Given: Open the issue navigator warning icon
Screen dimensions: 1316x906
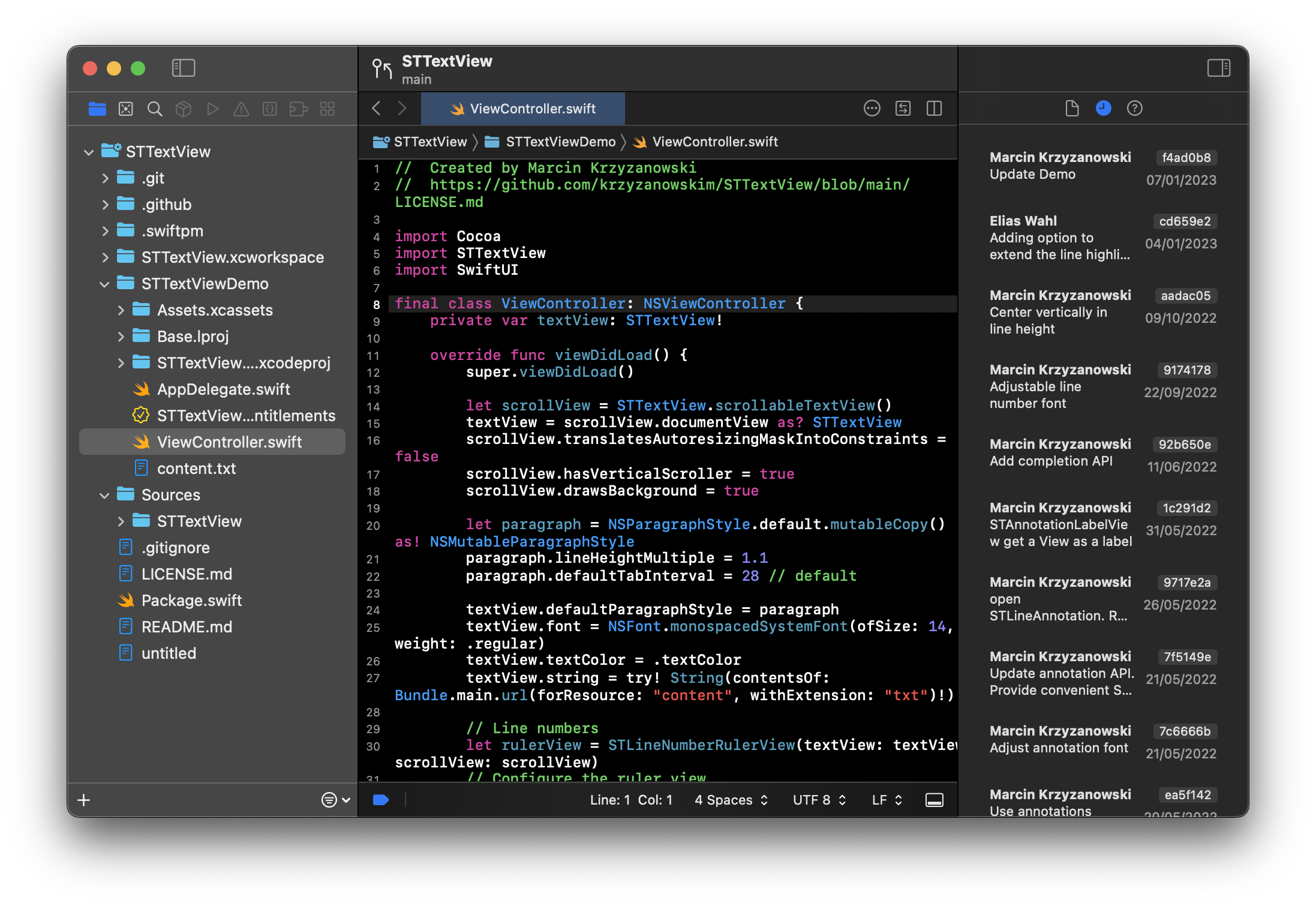Looking at the screenshot, I should click(241, 109).
